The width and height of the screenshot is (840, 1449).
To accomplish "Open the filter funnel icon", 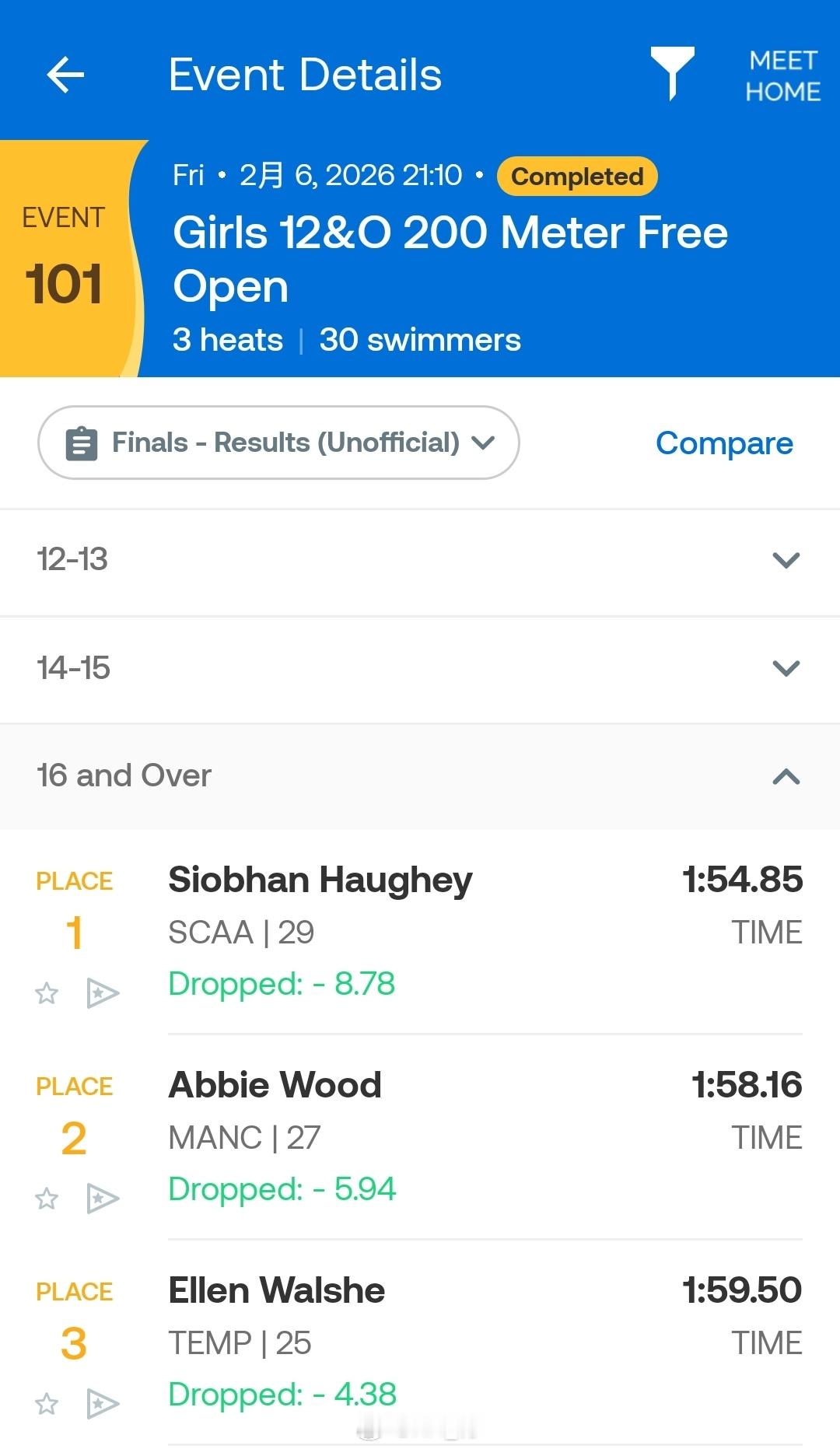I will 671,72.
